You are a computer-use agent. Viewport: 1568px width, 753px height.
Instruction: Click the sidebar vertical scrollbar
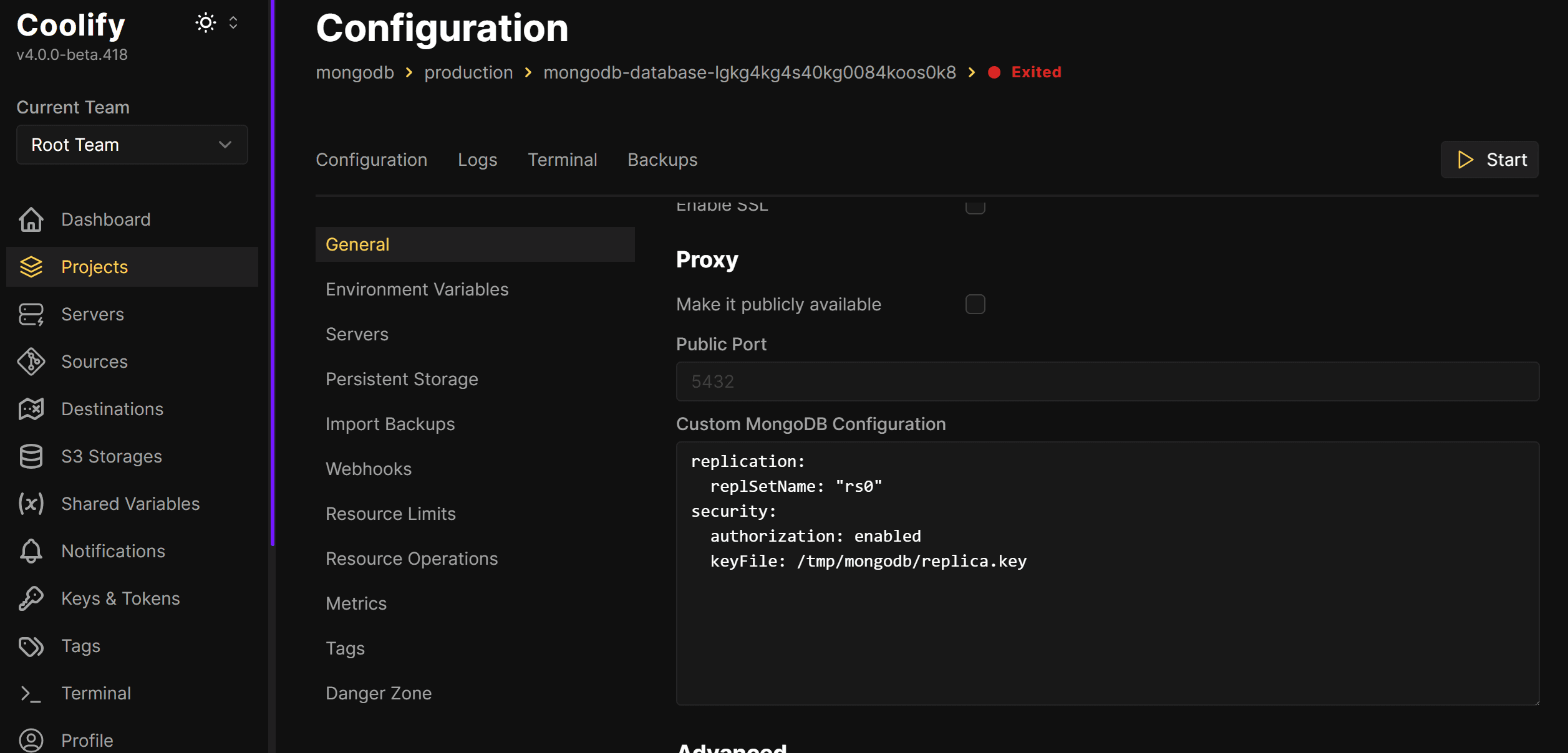272,273
